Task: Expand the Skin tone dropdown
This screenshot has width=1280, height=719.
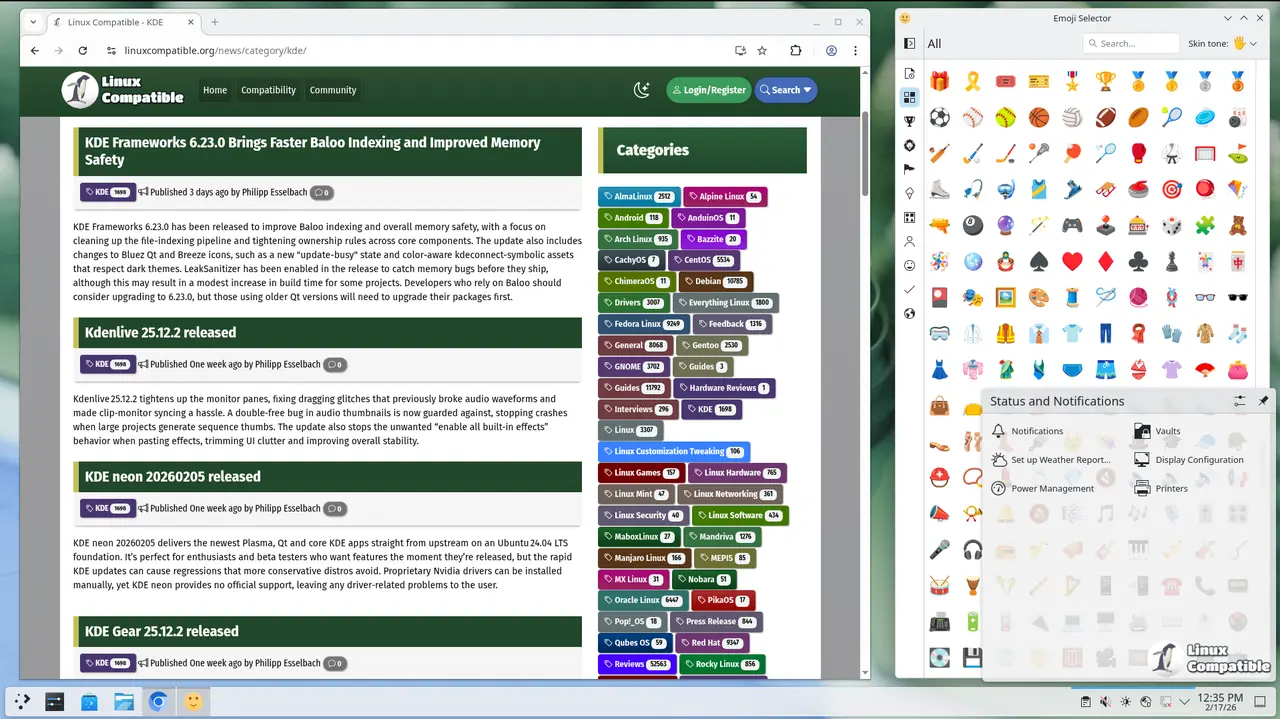Action: click(x=1245, y=43)
